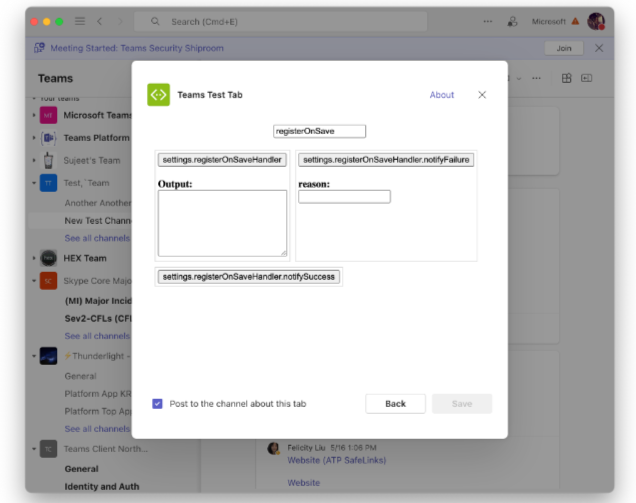Click the Microsoft warning triangle icon
The height and width of the screenshot is (503, 636).
(575, 21)
